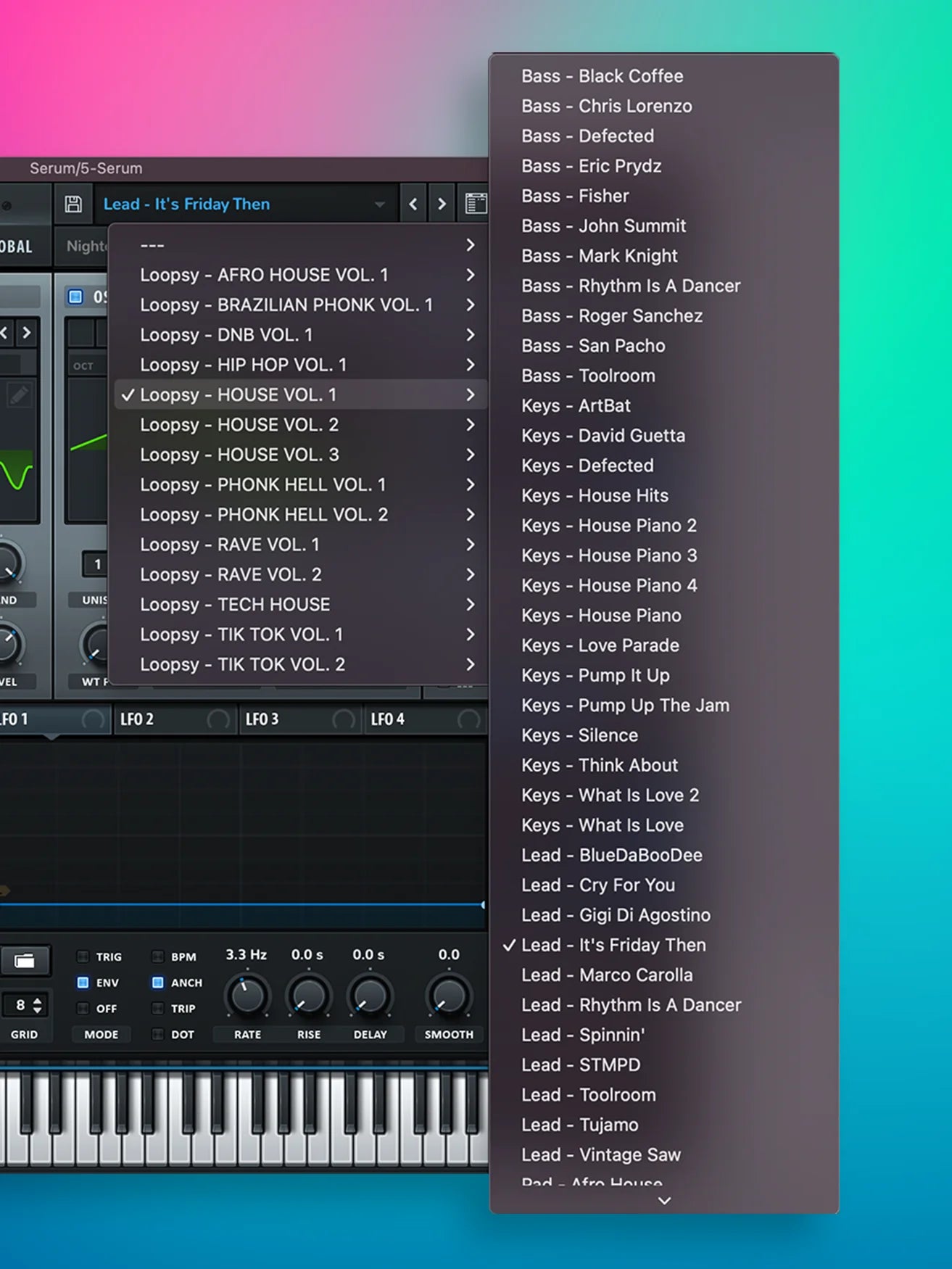This screenshot has height=1269, width=952.
Task: Go to previous preset with left arrow
Action: (x=413, y=204)
